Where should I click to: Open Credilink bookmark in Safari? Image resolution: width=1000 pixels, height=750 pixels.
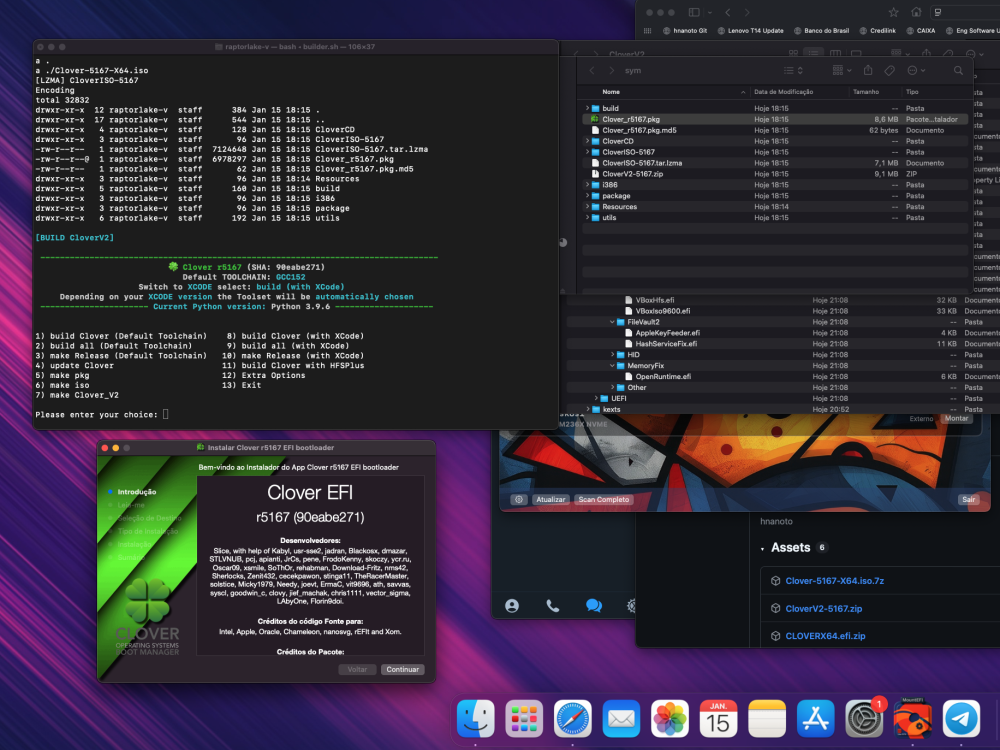[x=878, y=31]
